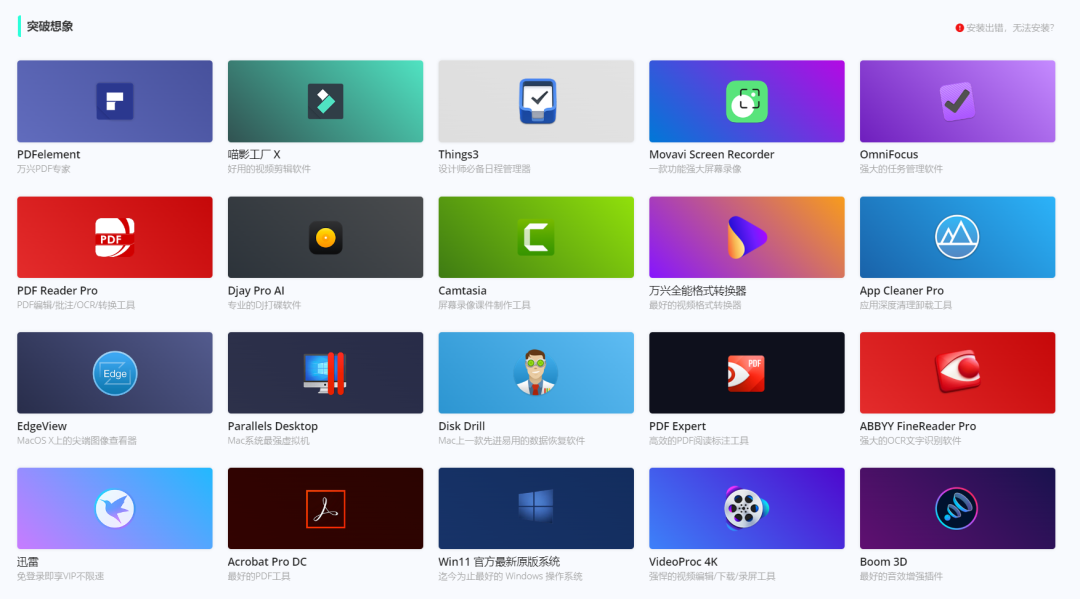Click the OmniFocus purple checkmark icon

pyautogui.click(x=957, y=101)
